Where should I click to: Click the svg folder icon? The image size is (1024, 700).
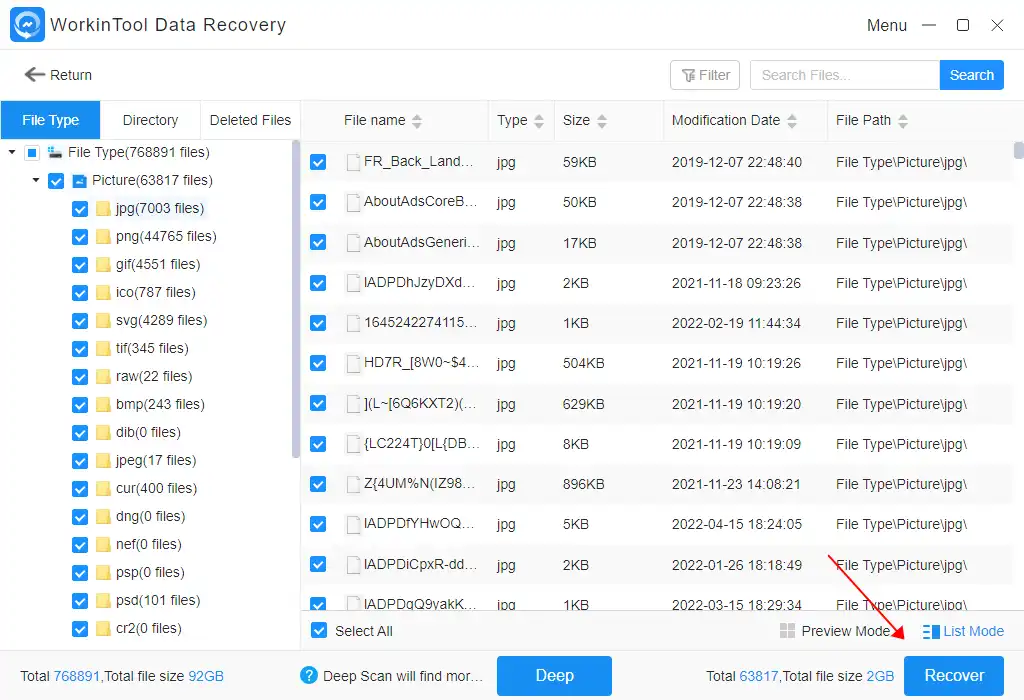[x=103, y=321]
